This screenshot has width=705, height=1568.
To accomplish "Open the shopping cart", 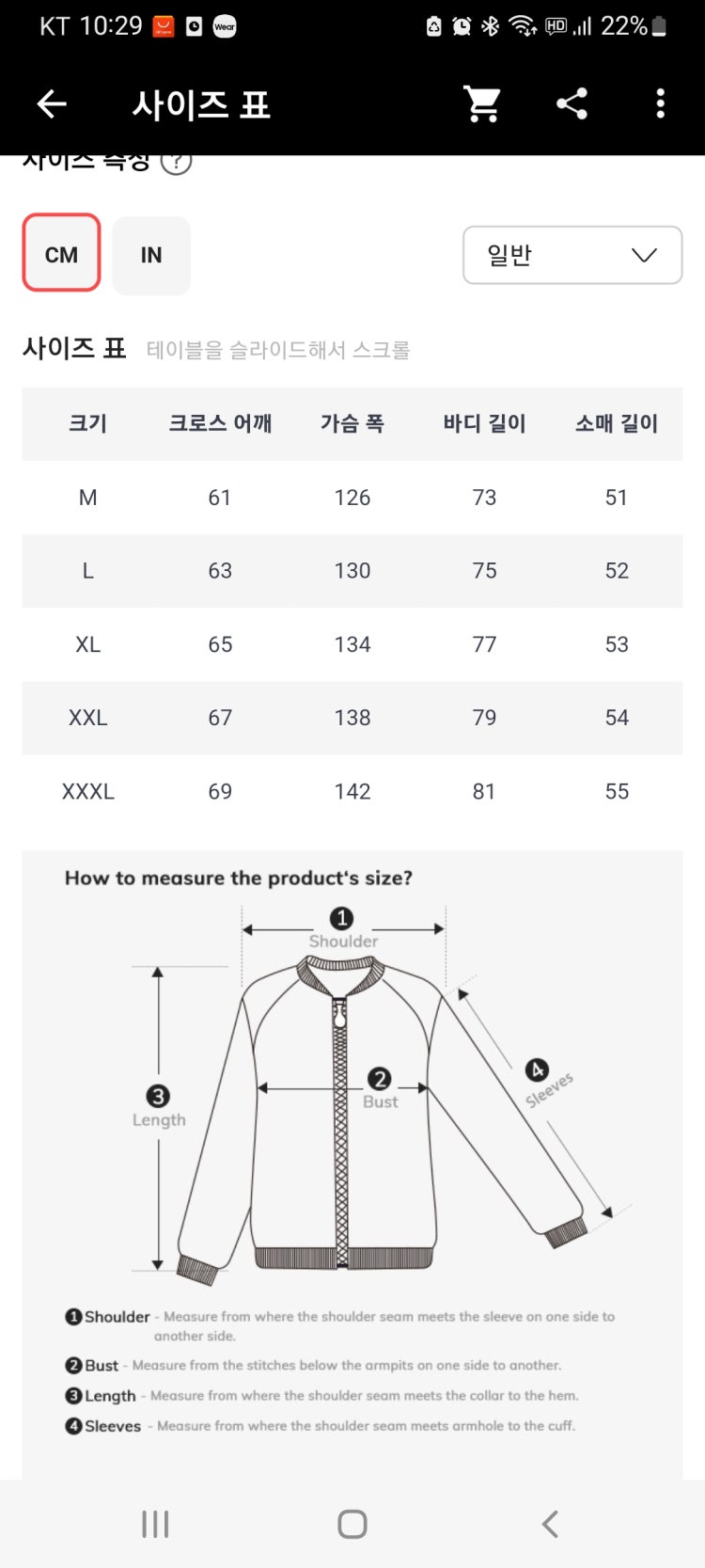I will 482,103.
